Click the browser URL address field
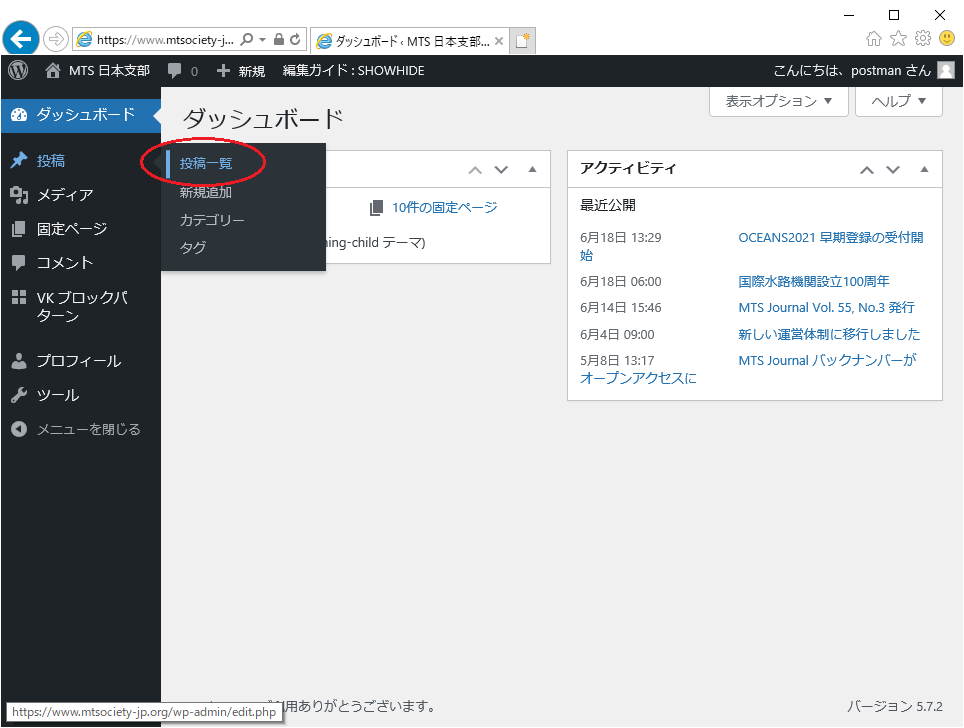Image resolution: width=964 pixels, height=728 pixels. click(x=165, y=40)
